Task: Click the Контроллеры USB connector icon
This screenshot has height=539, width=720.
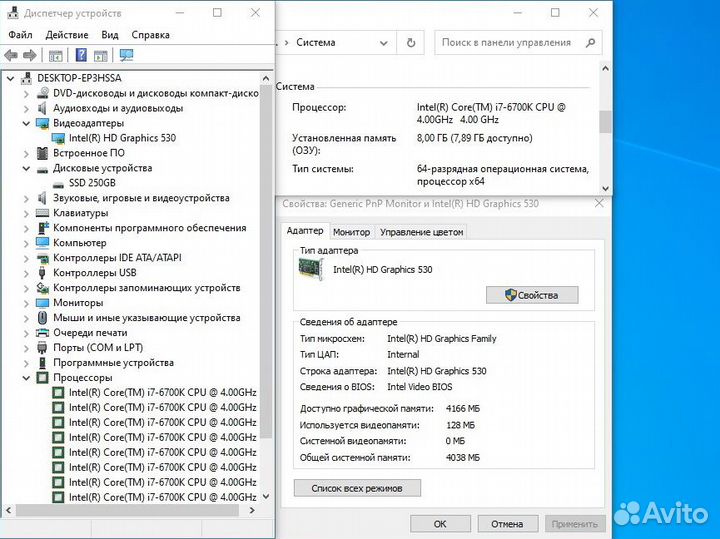Action: [x=42, y=273]
